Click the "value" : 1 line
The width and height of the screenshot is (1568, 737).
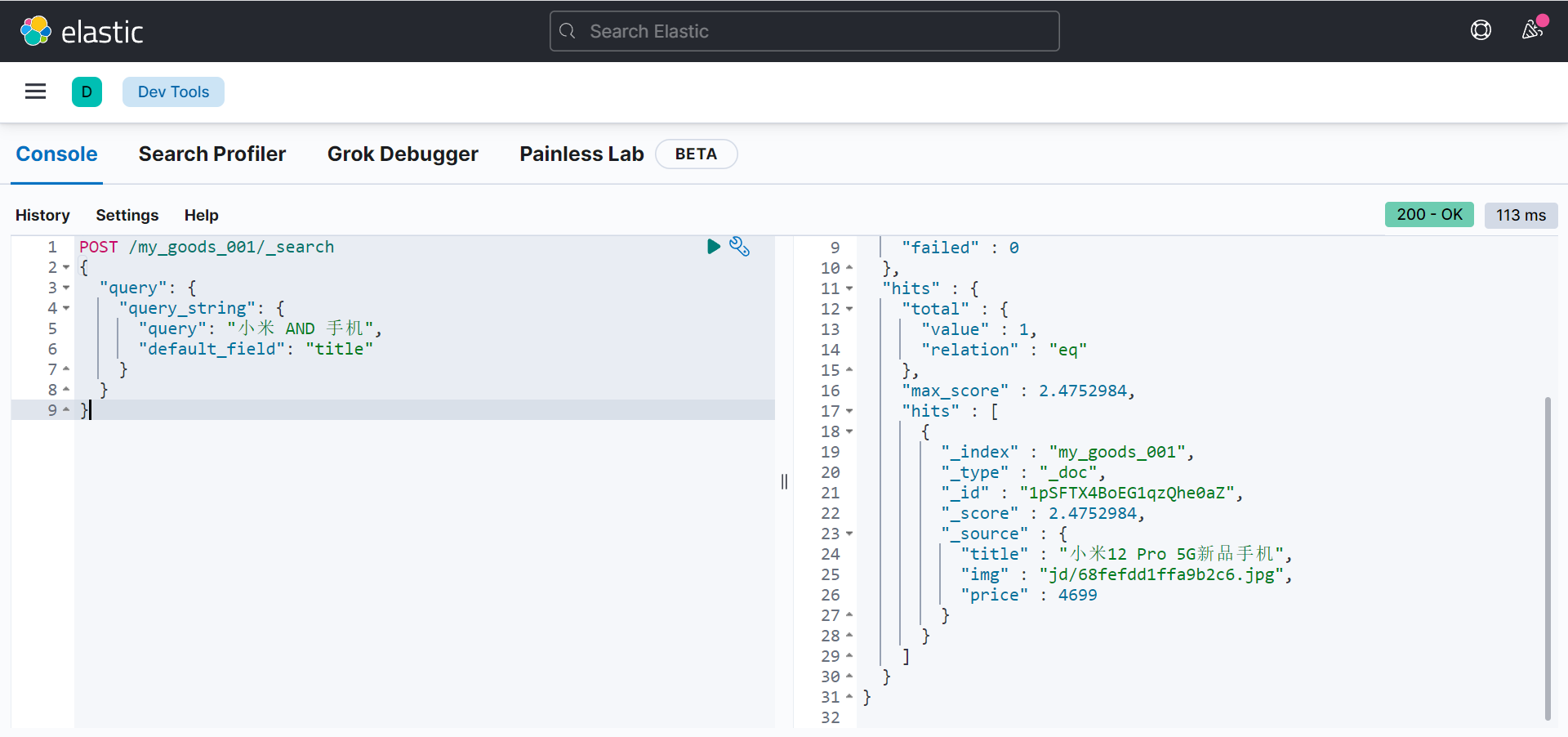coord(979,329)
